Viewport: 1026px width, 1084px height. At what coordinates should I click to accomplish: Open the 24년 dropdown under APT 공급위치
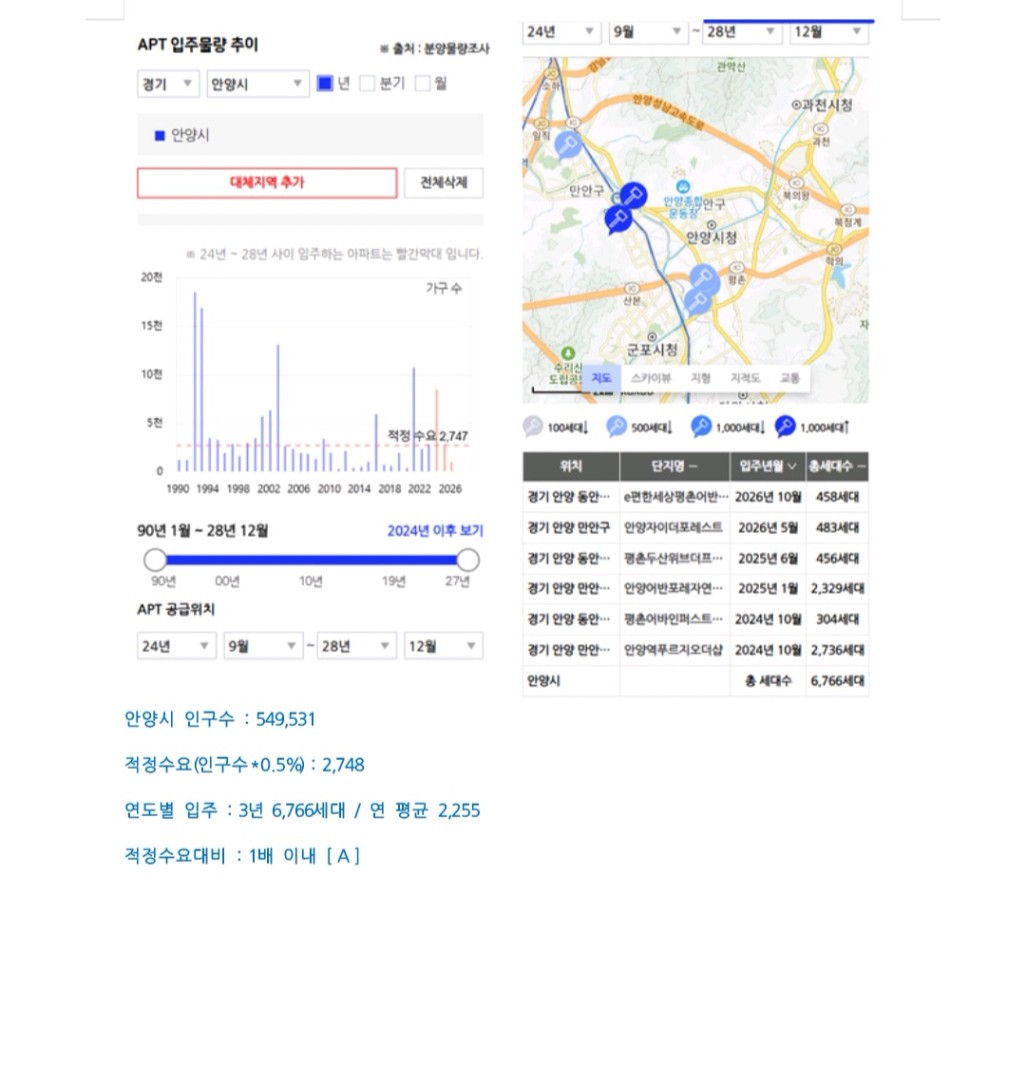click(x=176, y=646)
